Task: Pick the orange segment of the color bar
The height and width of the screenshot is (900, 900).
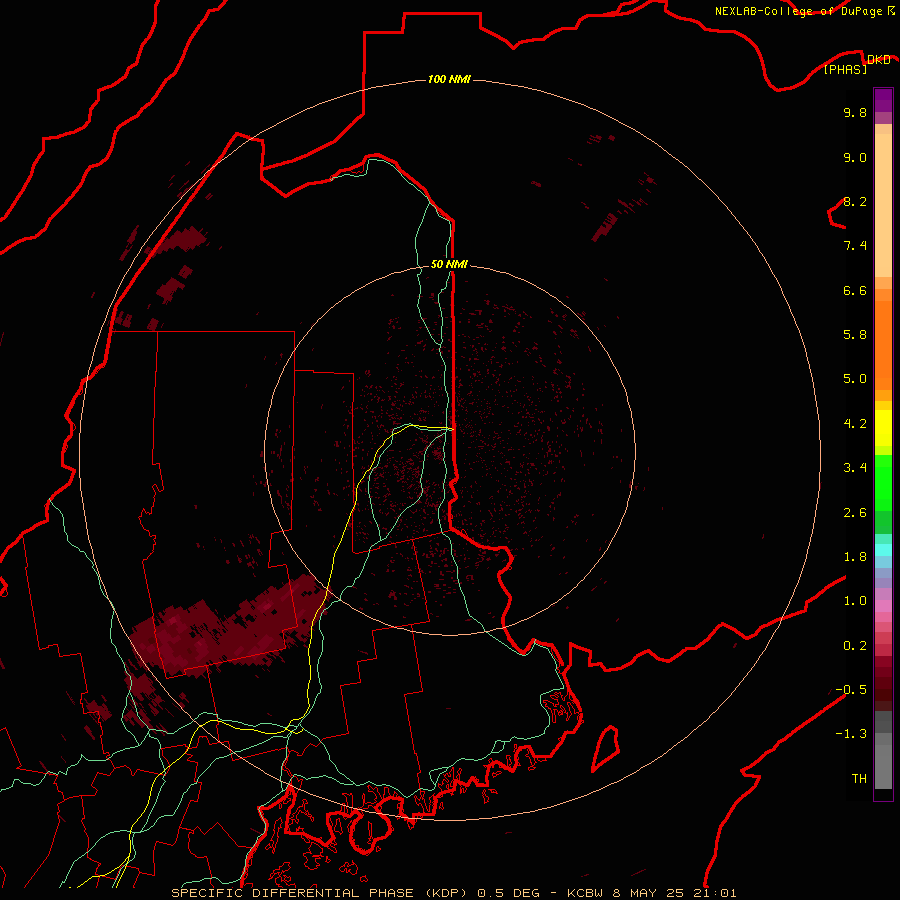Action: (883, 344)
